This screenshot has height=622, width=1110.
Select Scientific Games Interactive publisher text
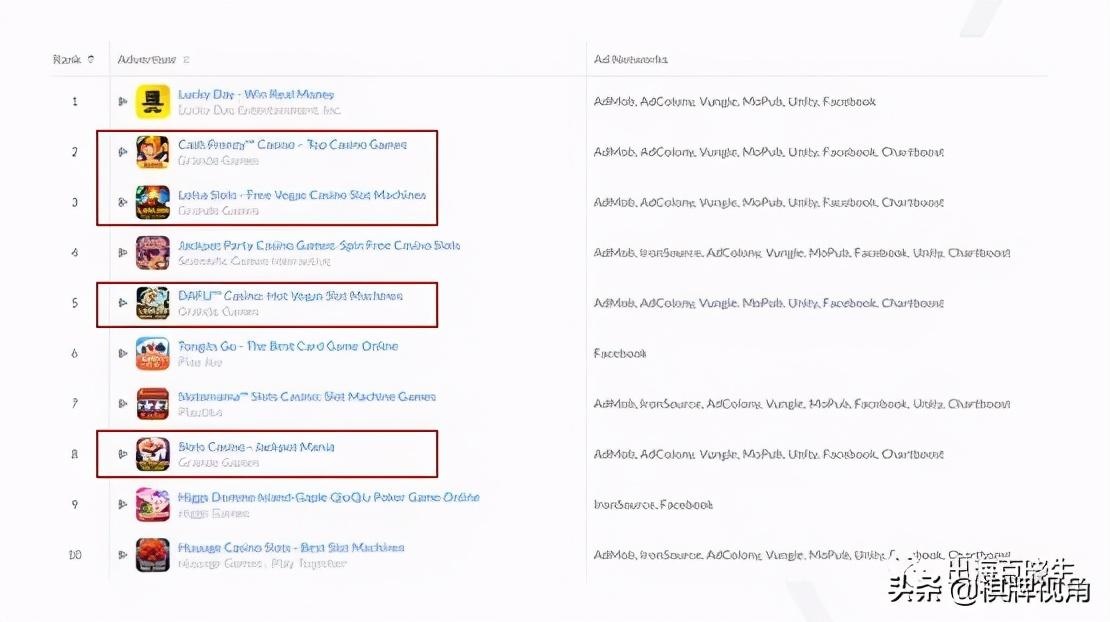[254, 261]
